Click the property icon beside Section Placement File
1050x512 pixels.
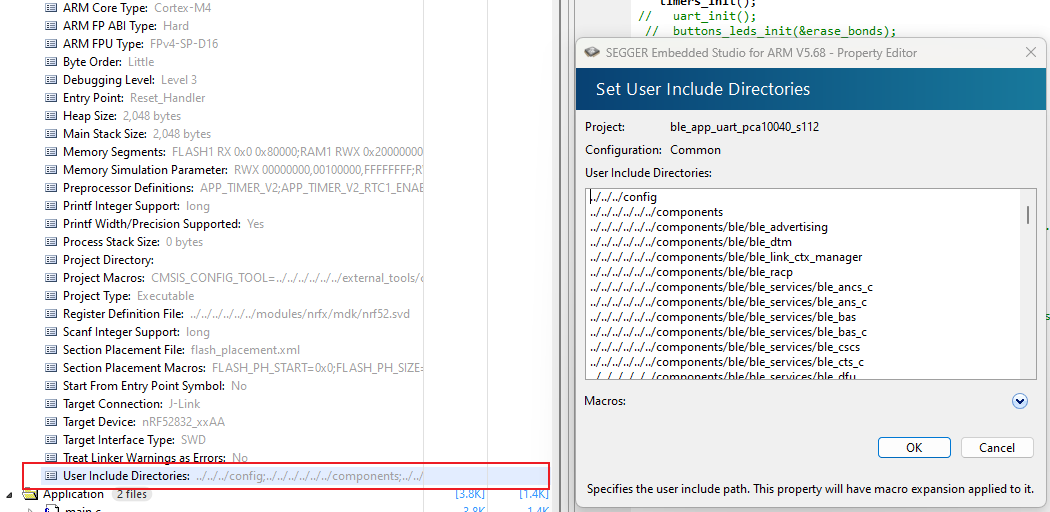[x=50, y=350]
